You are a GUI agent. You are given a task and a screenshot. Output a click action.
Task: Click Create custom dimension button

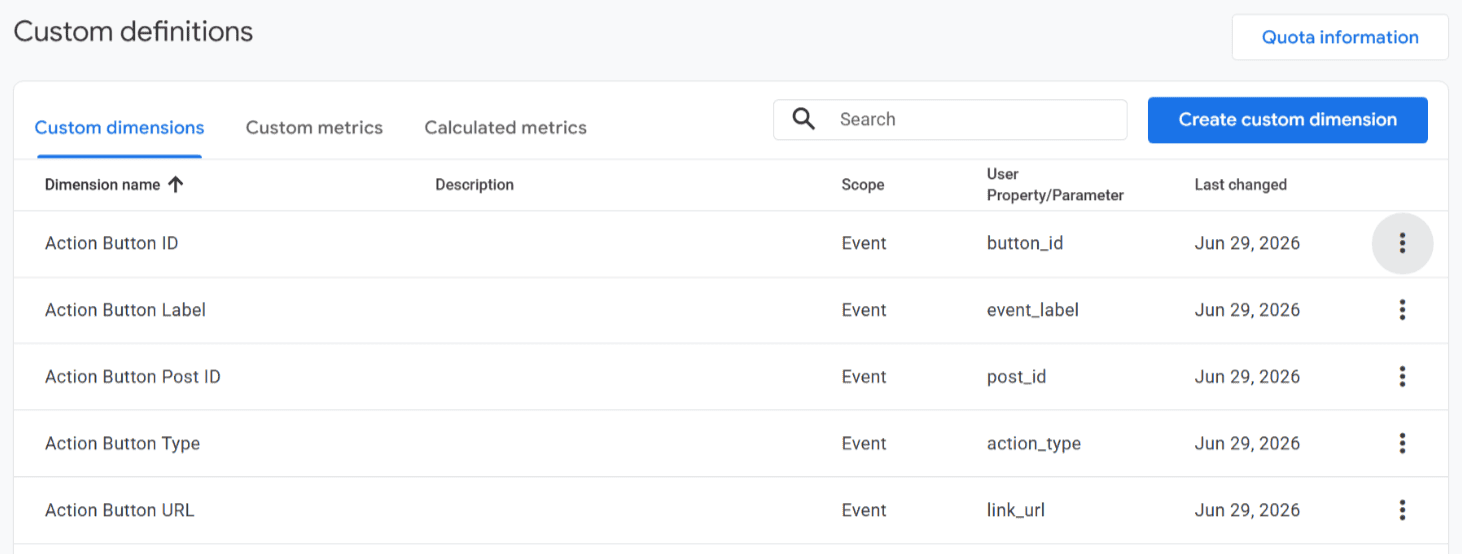1287,120
